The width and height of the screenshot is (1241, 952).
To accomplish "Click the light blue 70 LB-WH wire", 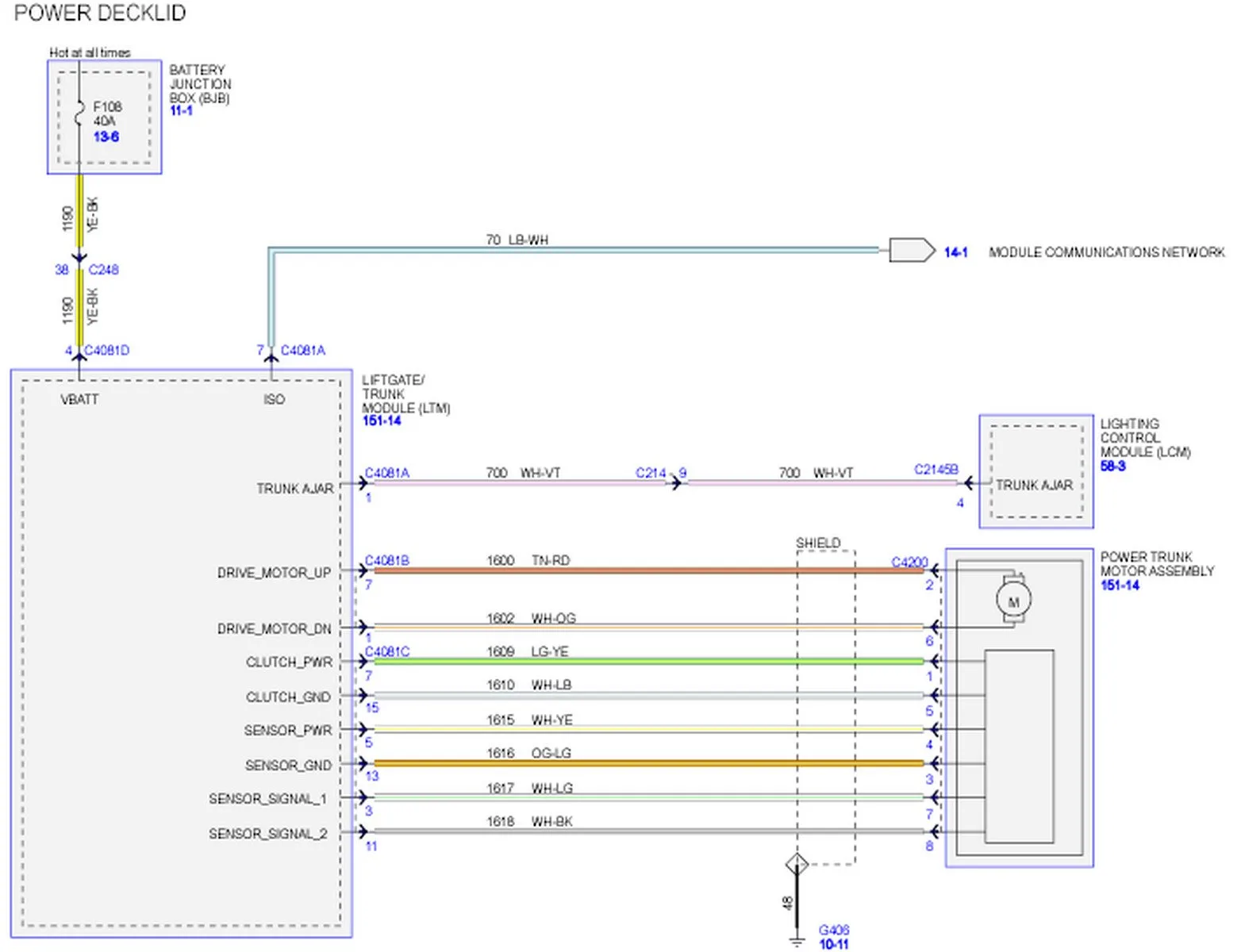I will pyautogui.click(x=574, y=251).
